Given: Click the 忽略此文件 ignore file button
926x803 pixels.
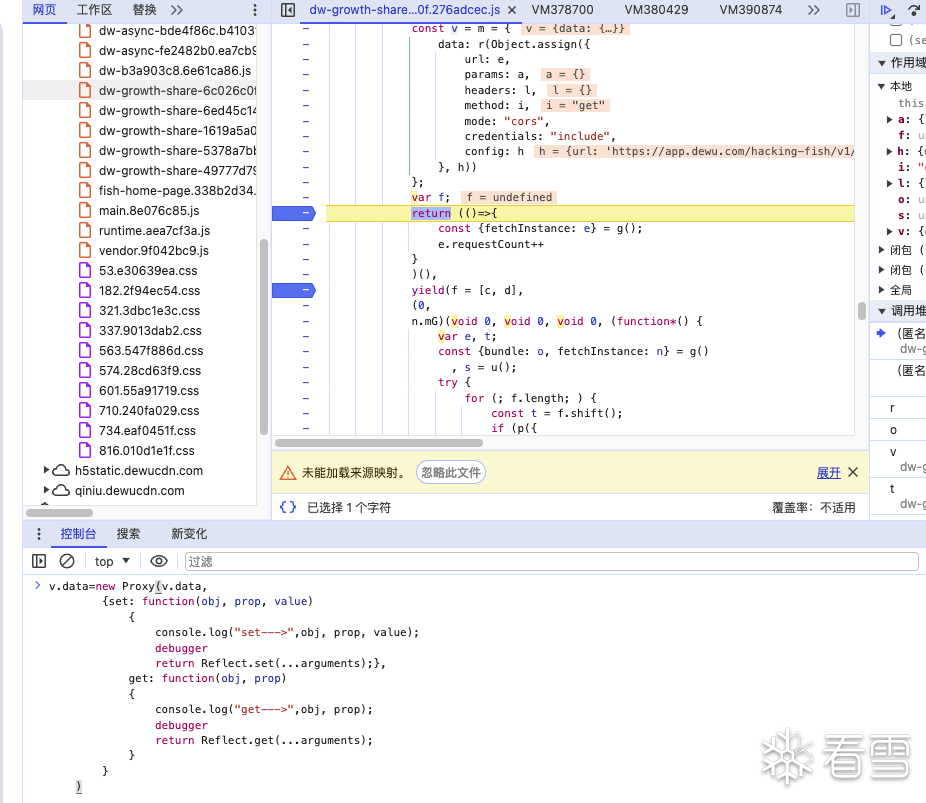Looking at the screenshot, I should [451, 472].
